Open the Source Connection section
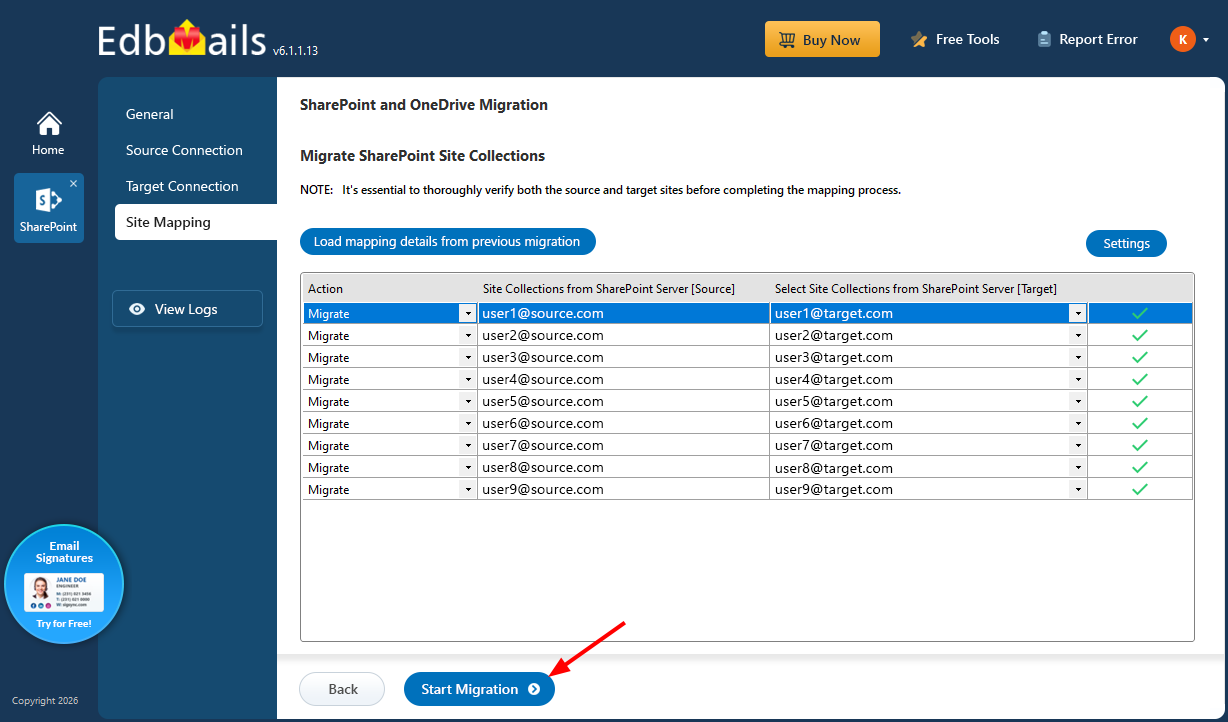 click(x=184, y=150)
